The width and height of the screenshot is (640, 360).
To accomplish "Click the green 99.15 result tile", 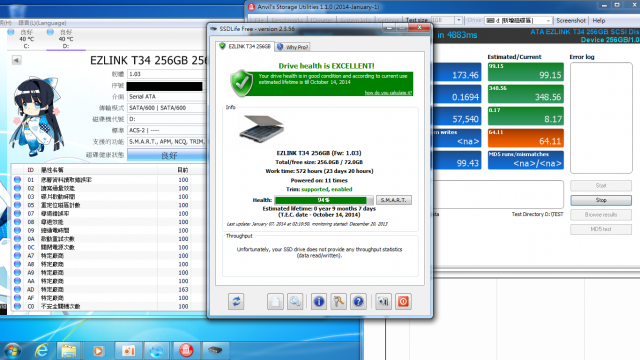I will click(x=526, y=72).
